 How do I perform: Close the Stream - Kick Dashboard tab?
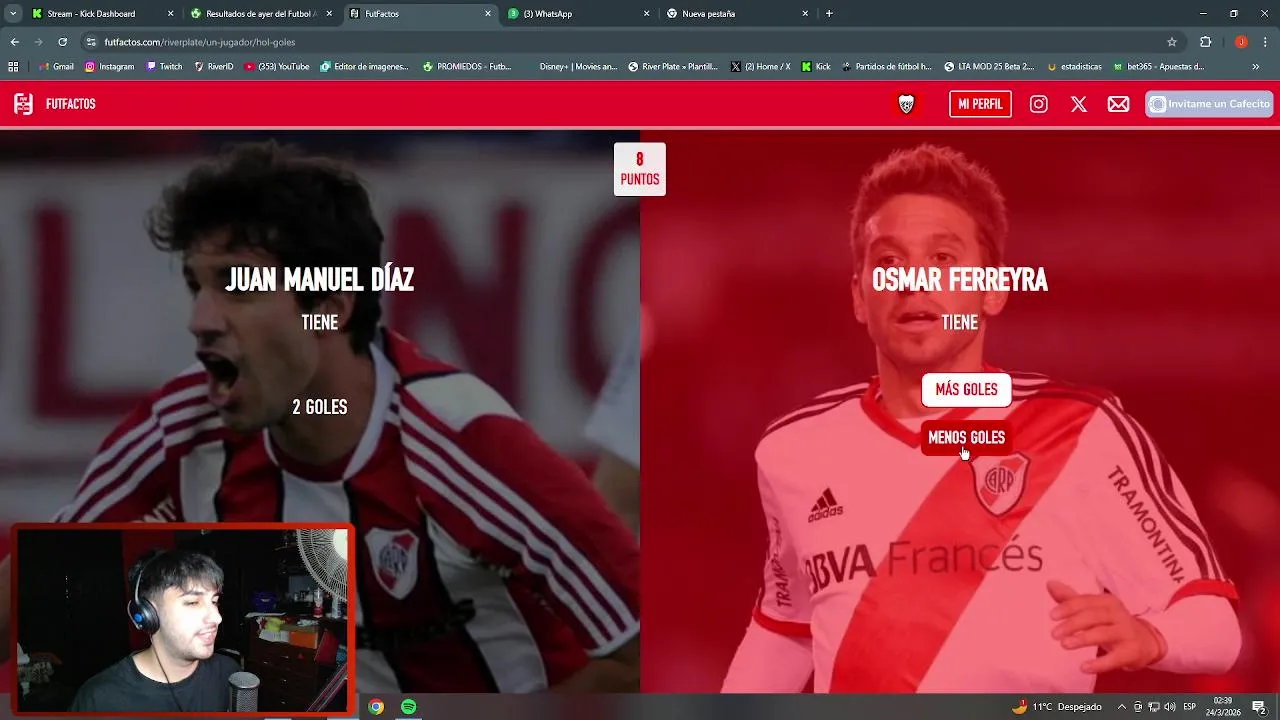170,14
